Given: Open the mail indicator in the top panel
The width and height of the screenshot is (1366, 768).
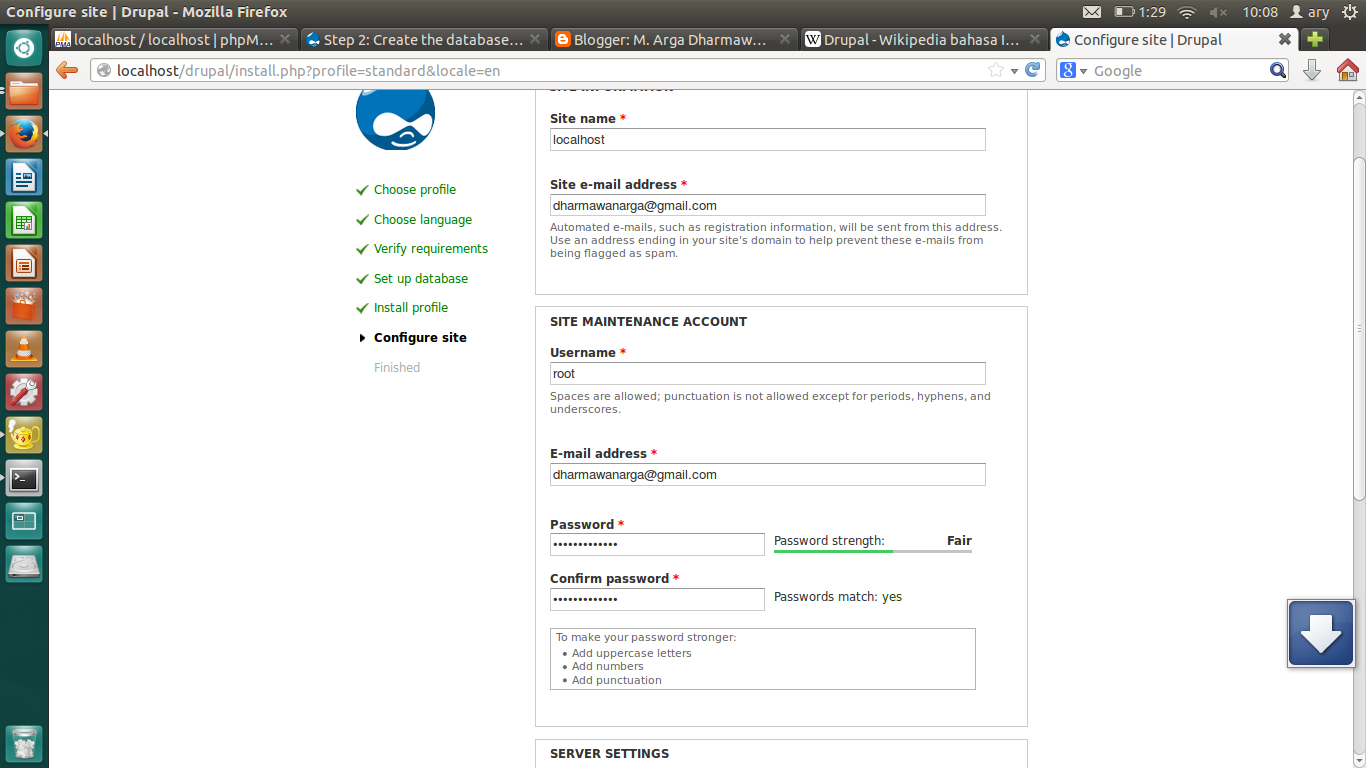Looking at the screenshot, I should [1092, 12].
